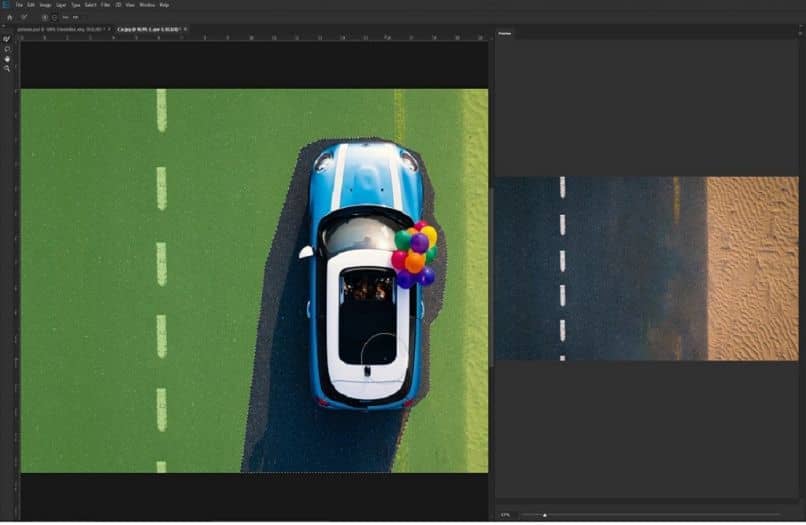Screen dimensions: 806x525
Task: Click the Photoshop app logo icon
Action: point(6,5)
